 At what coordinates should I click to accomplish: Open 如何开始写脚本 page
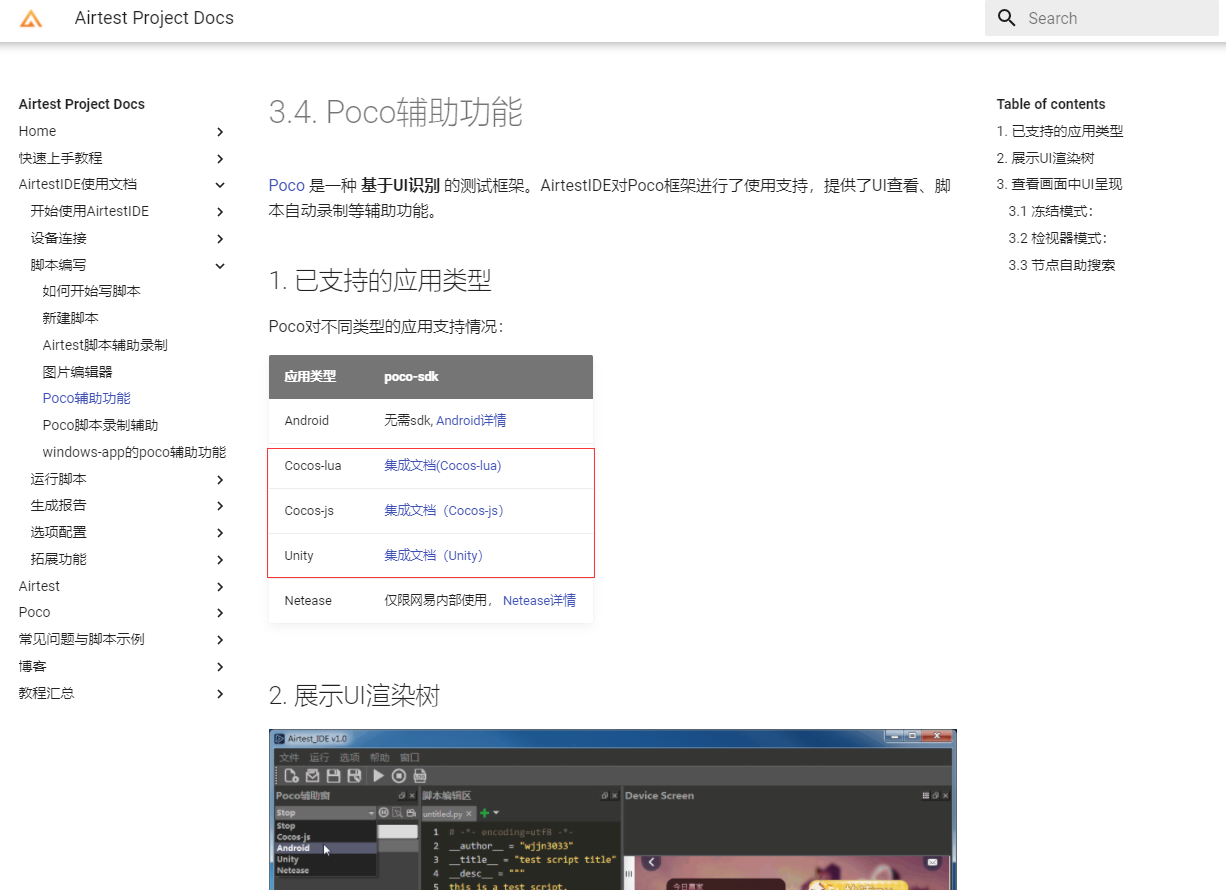coord(92,291)
